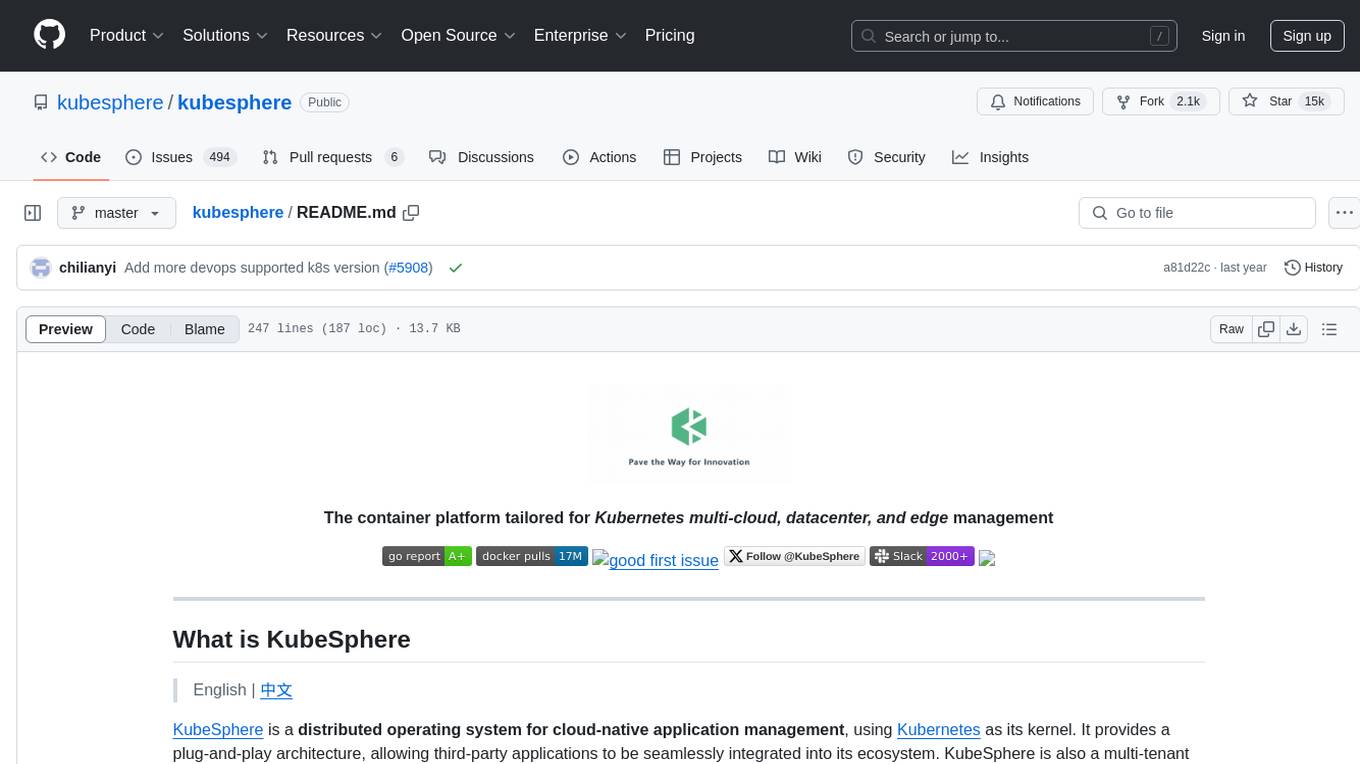This screenshot has width=1360, height=764.
Task: Expand the Solutions menu
Action: (226, 36)
